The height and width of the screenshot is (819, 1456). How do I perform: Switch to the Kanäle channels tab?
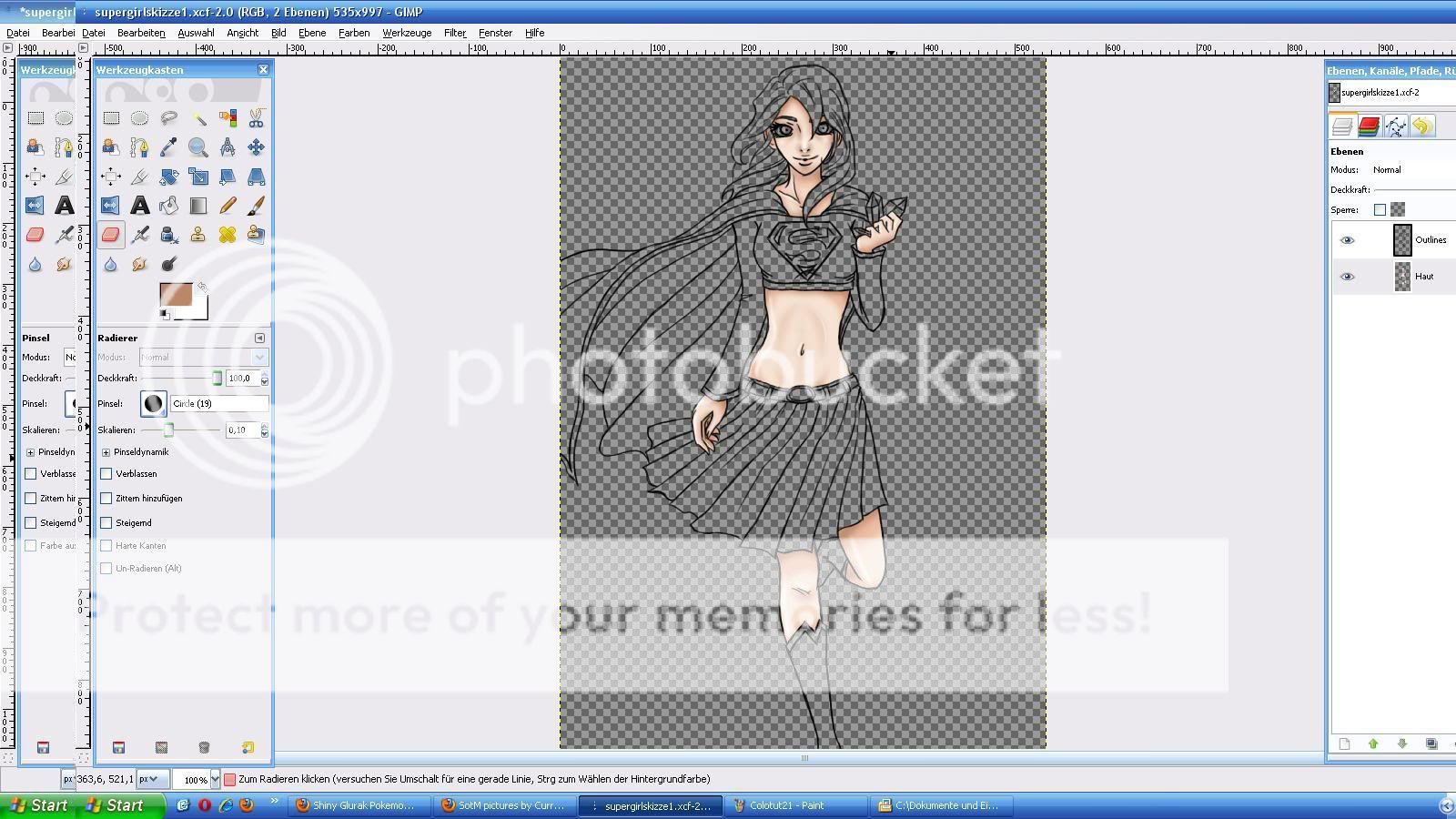coord(1369,126)
